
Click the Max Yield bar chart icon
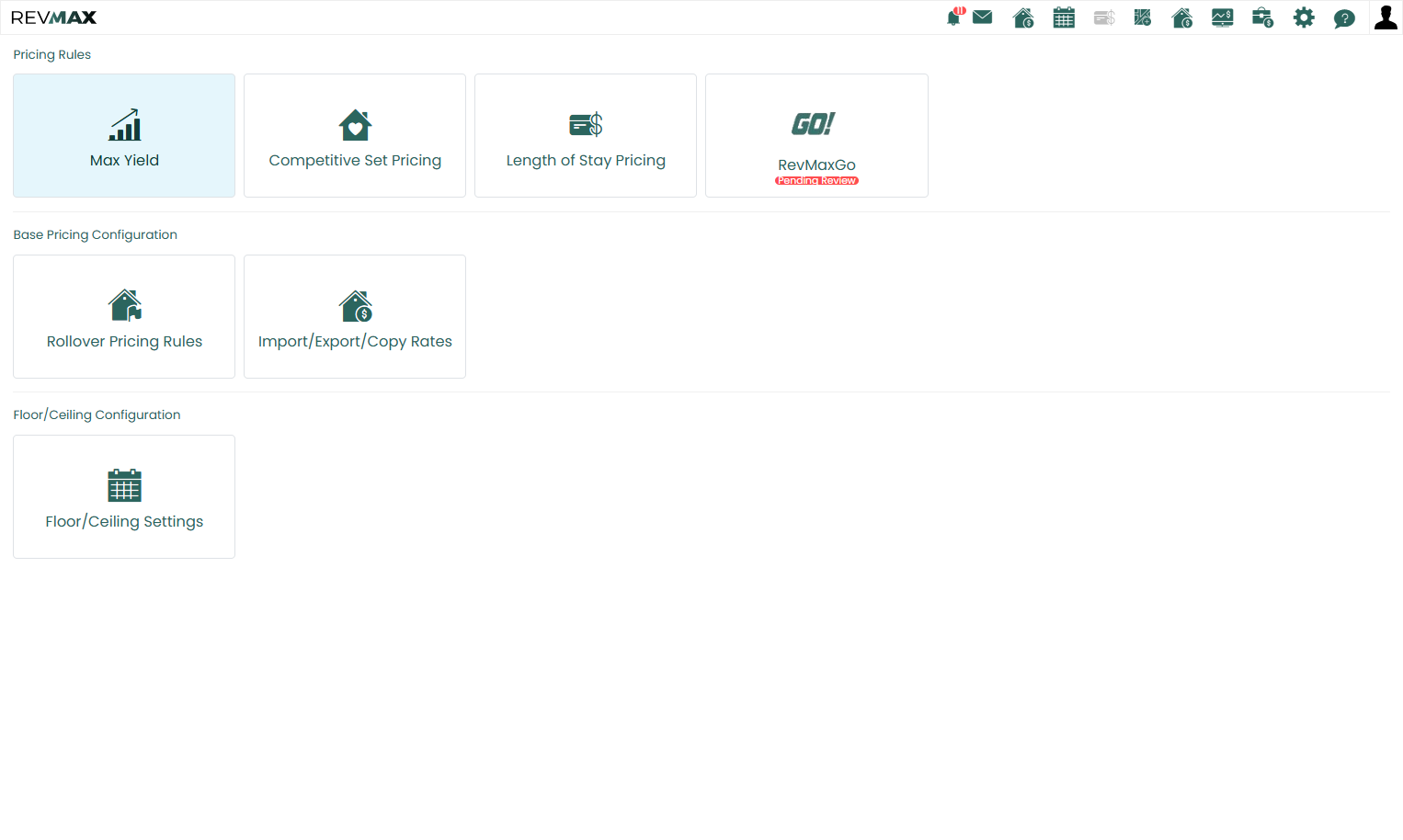pyautogui.click(x=124, y=124)
